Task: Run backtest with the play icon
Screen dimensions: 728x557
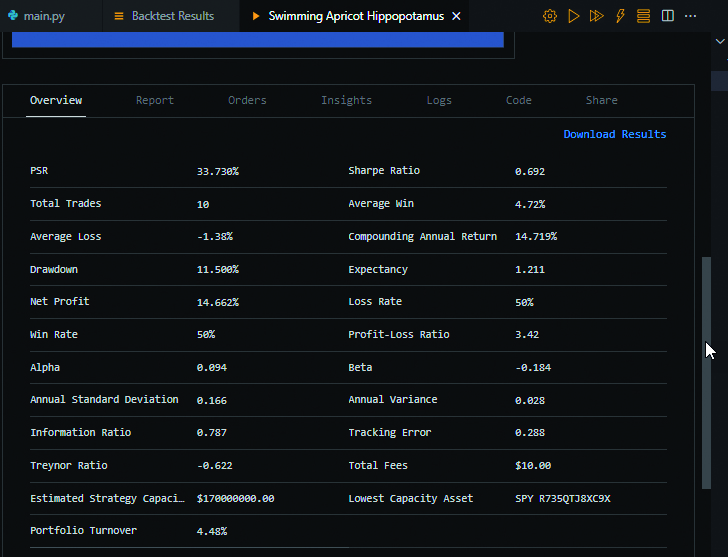Action: (573, 16)
